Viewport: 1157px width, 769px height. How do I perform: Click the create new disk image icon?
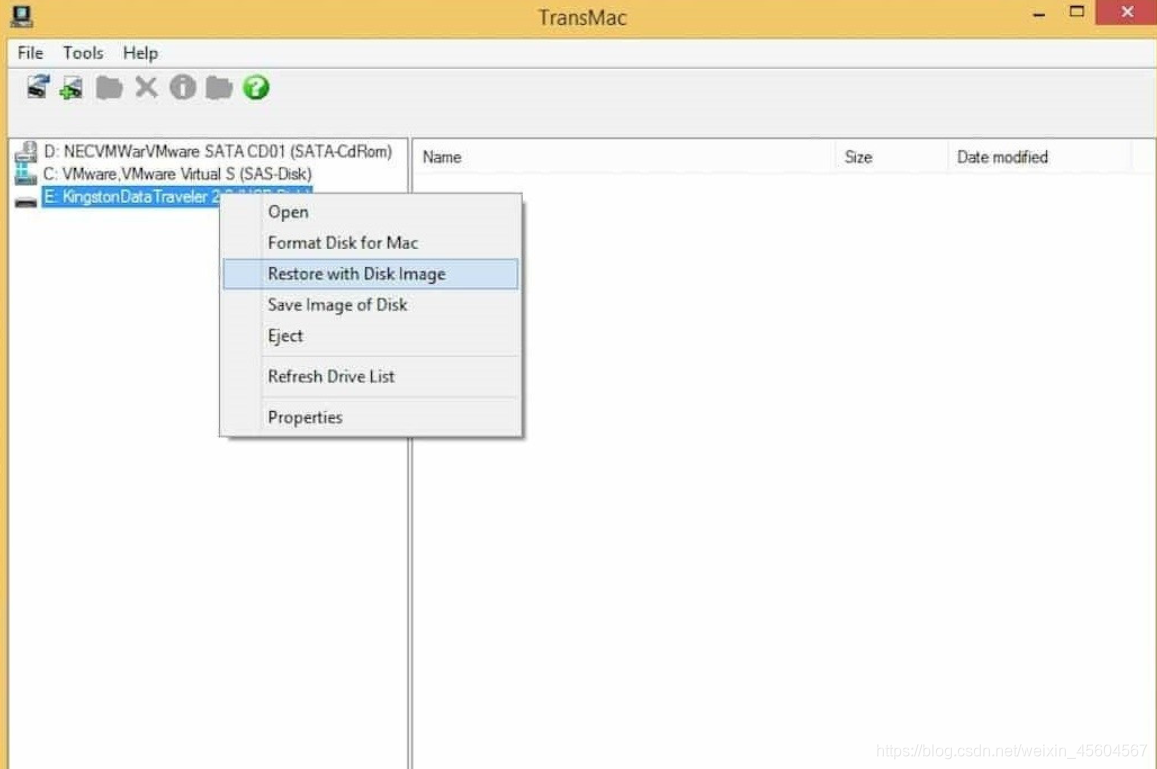72,87
